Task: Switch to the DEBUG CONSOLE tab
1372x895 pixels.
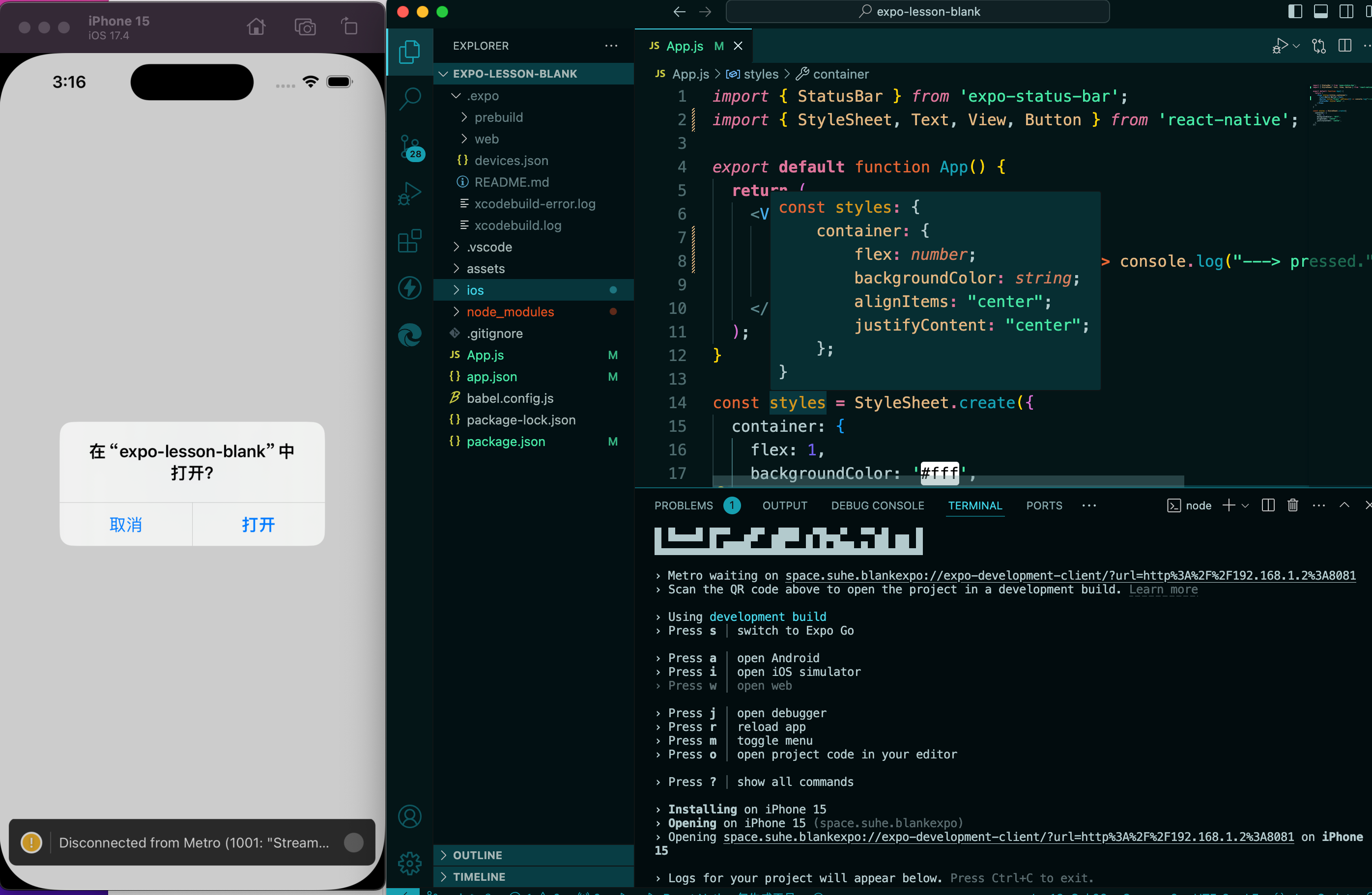Action: [x=877, y=505]
